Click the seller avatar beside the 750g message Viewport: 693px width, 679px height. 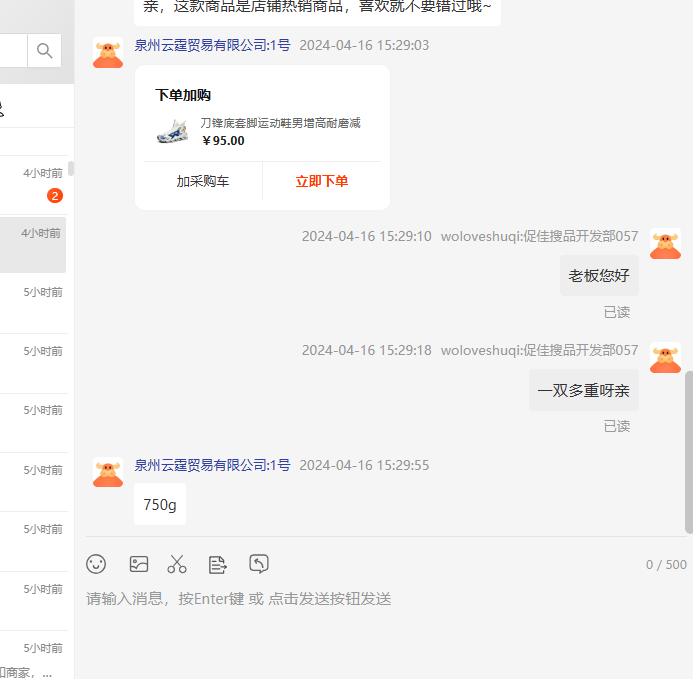(108, 473)
